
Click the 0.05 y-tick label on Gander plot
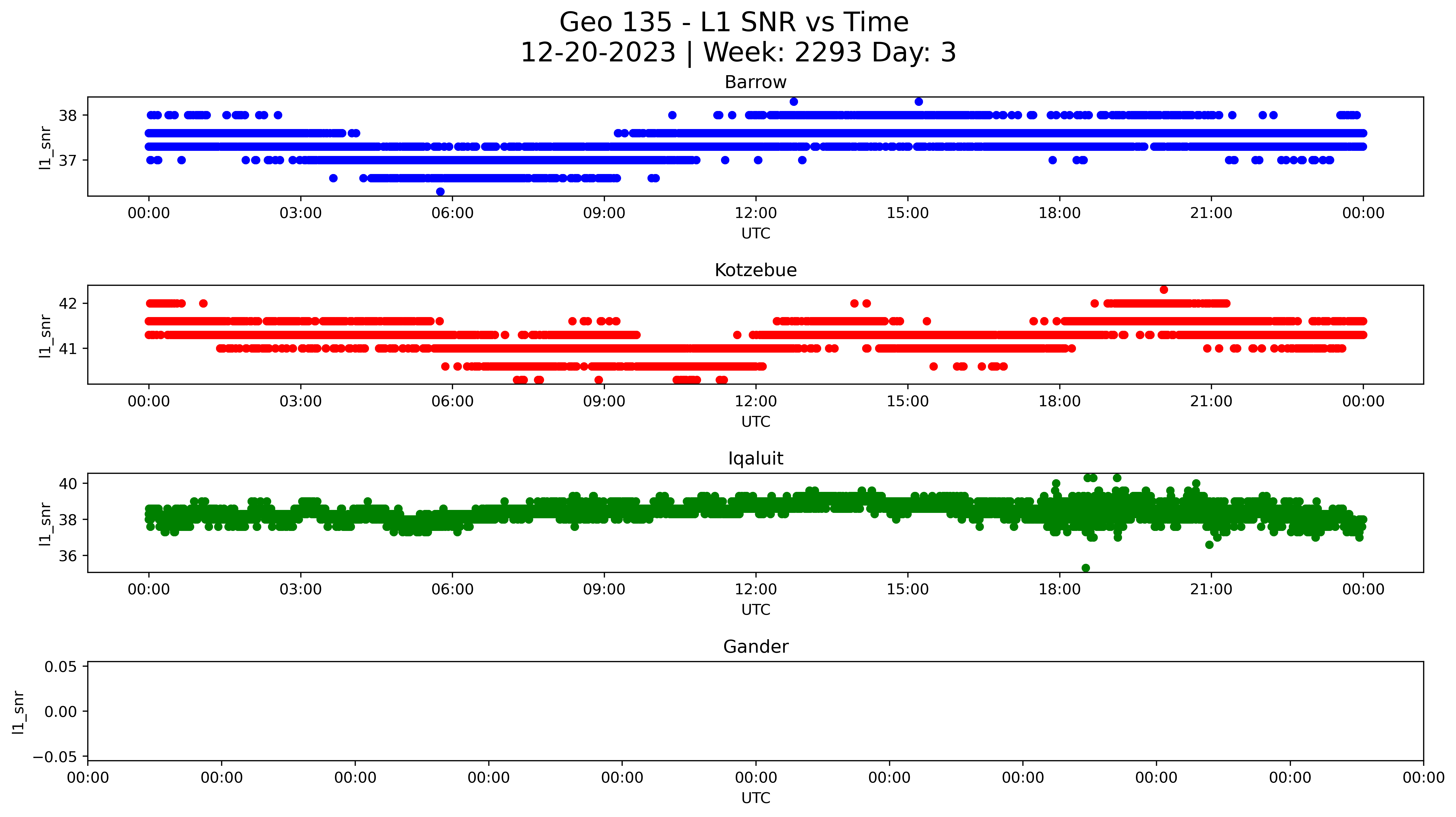[x=61, y=667]
